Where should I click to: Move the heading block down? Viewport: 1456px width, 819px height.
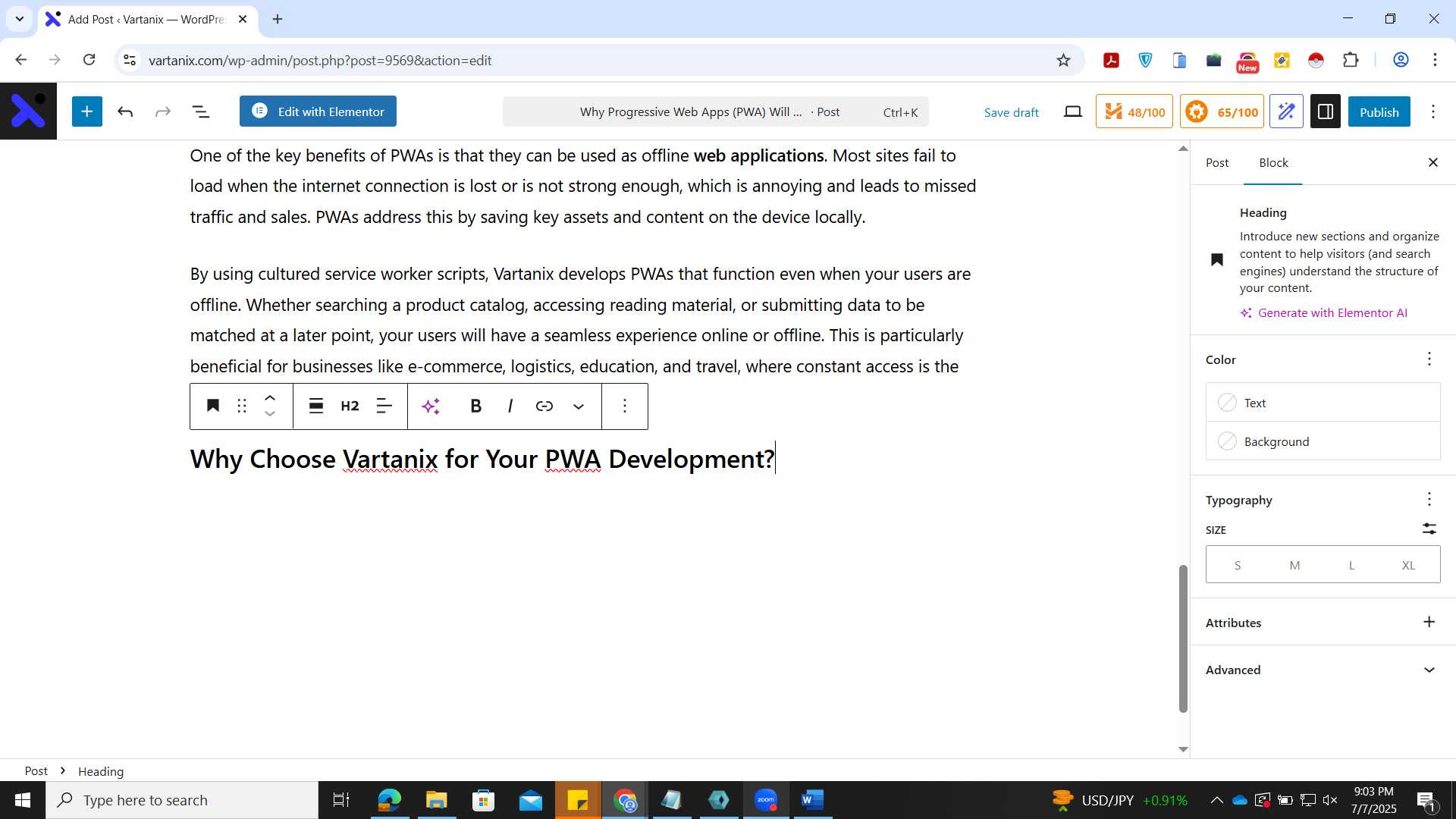(x=270, y=414)
